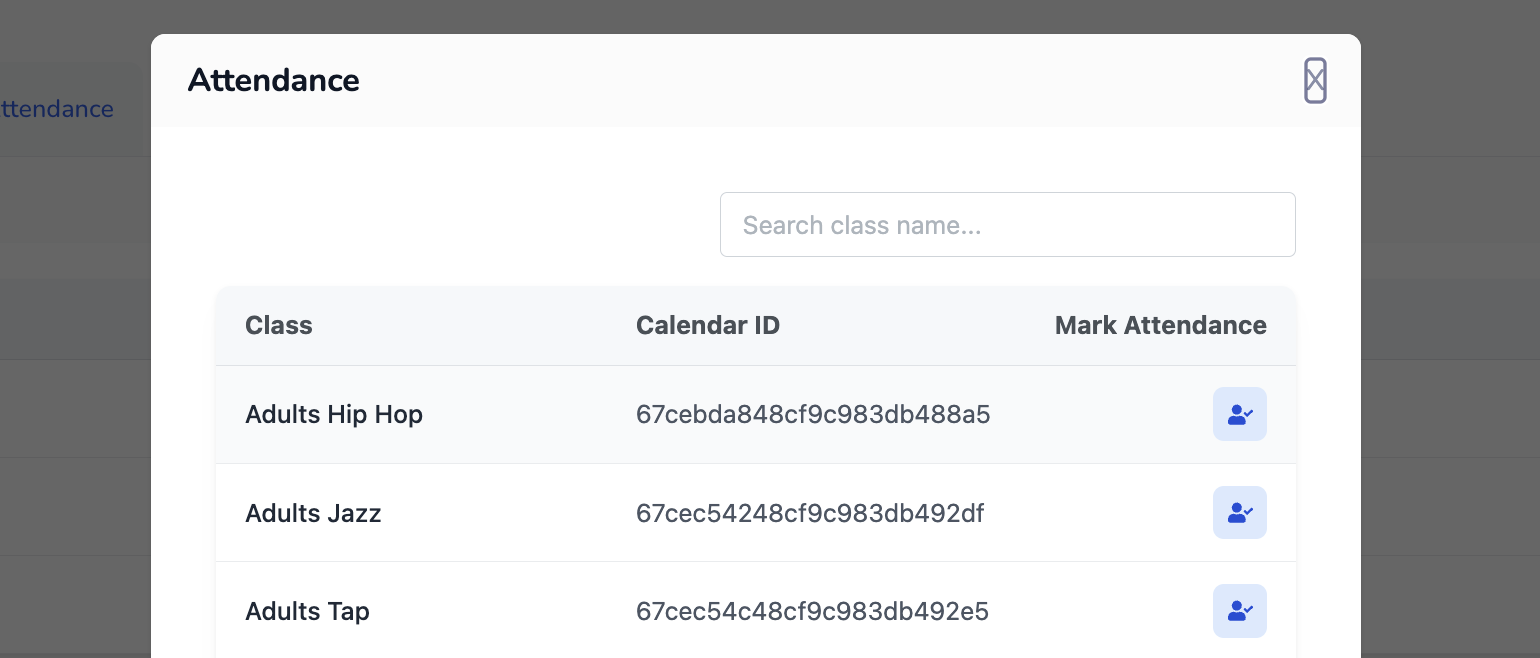Open attendance marking for Adults Tap
The image size is (1540, 658).
(1239, 611)
